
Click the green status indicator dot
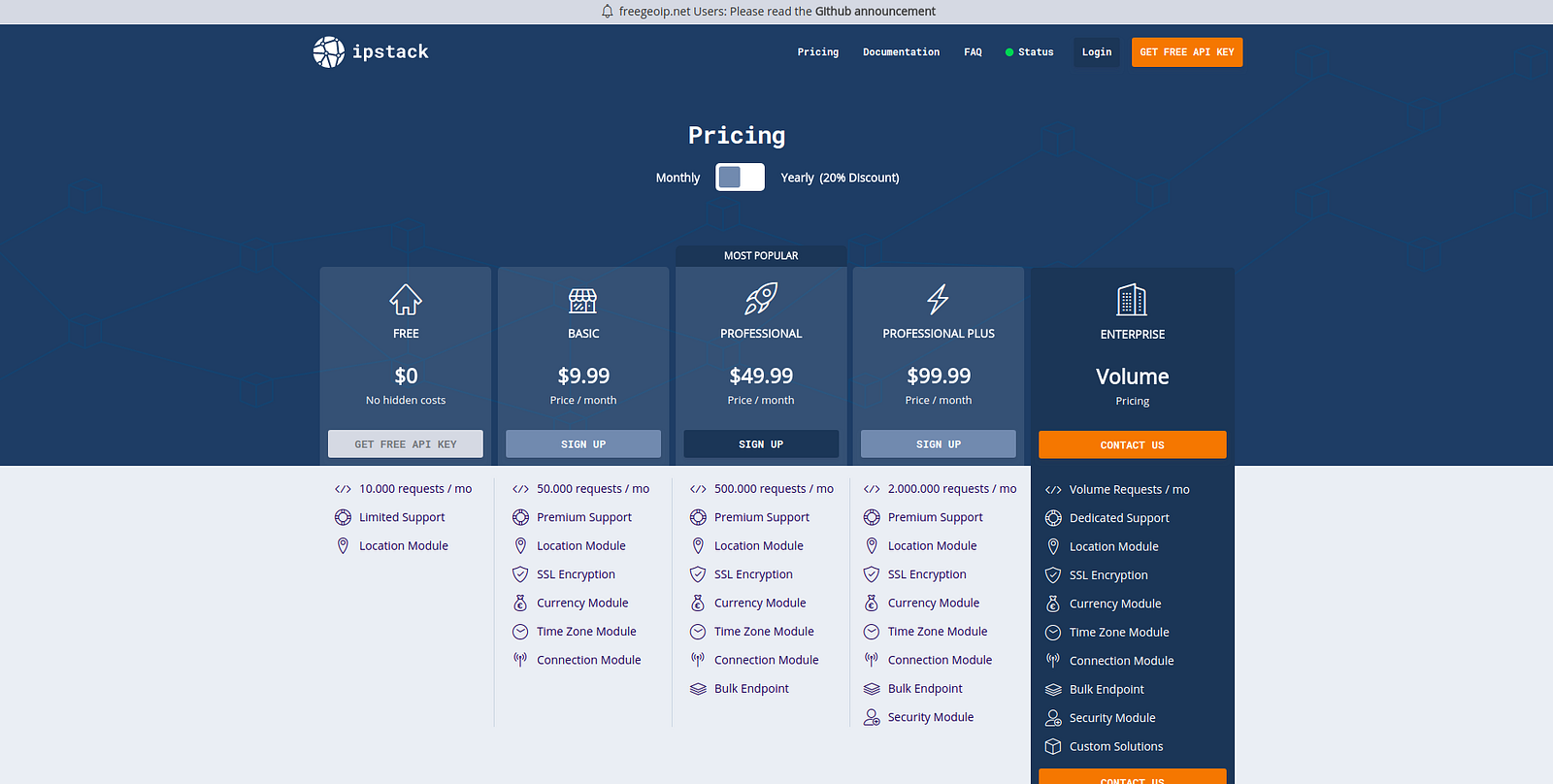point(1009,52)
